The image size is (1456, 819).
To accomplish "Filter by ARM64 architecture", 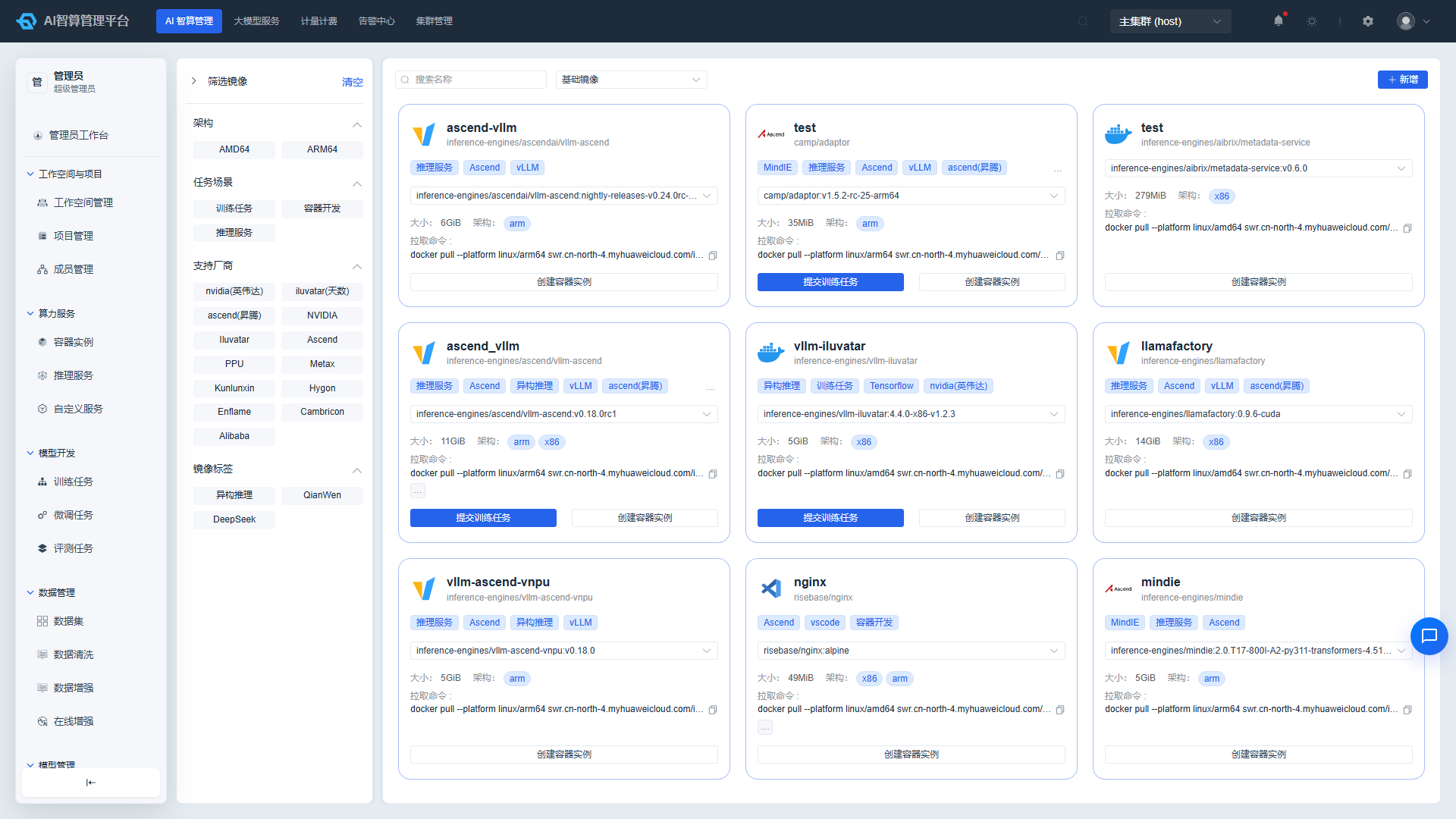I will (x=322, y=149).
